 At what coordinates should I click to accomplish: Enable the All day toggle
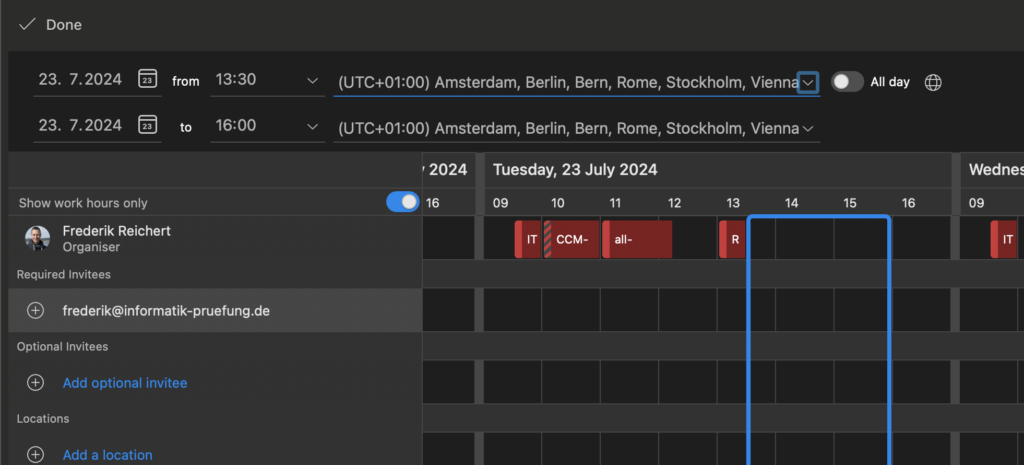[846, 82]
